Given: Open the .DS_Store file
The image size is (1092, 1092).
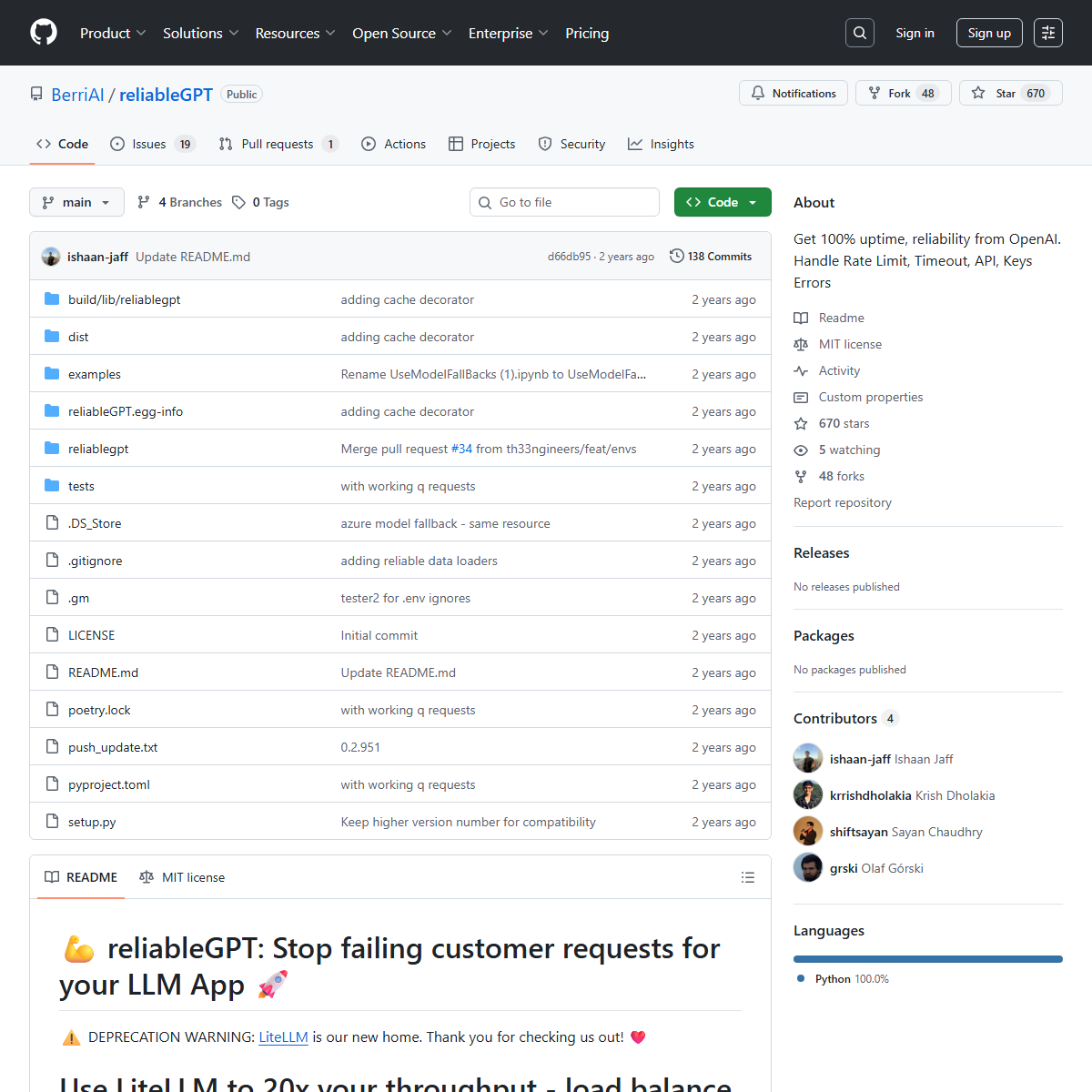Looking at the screenshot, I should click(x=95, y=523).
